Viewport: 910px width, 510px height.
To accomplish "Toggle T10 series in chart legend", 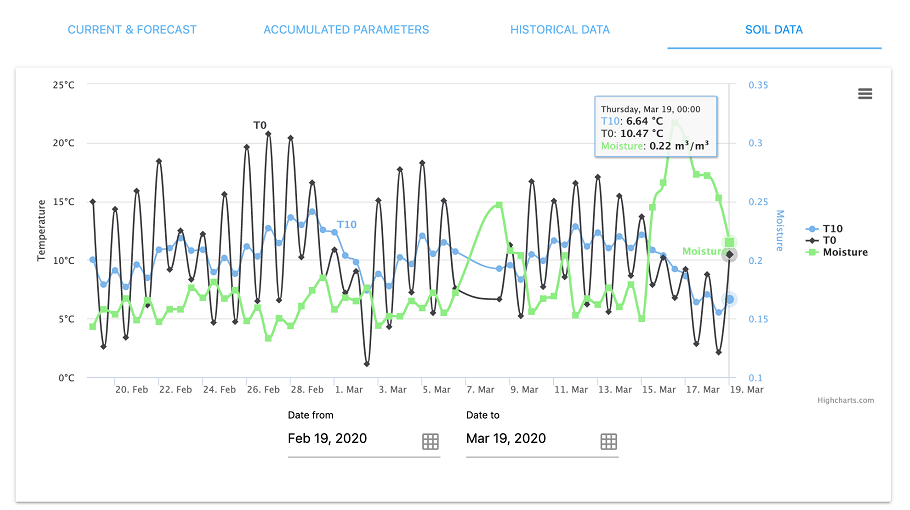I will [x=824, y=229].
